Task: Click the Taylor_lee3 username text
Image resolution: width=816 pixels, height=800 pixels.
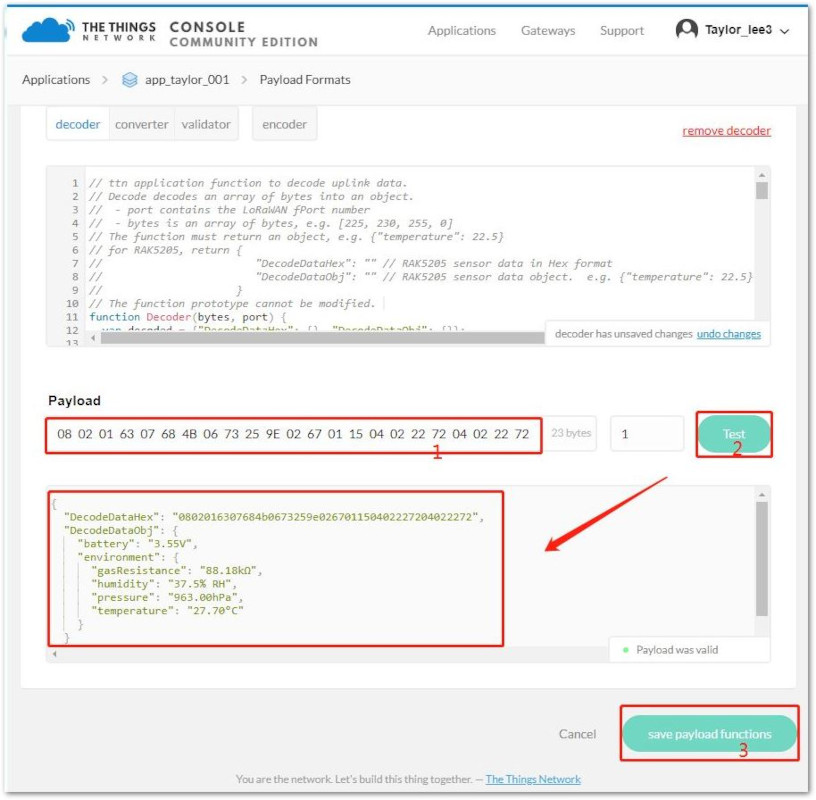Action: coord(738,30)
